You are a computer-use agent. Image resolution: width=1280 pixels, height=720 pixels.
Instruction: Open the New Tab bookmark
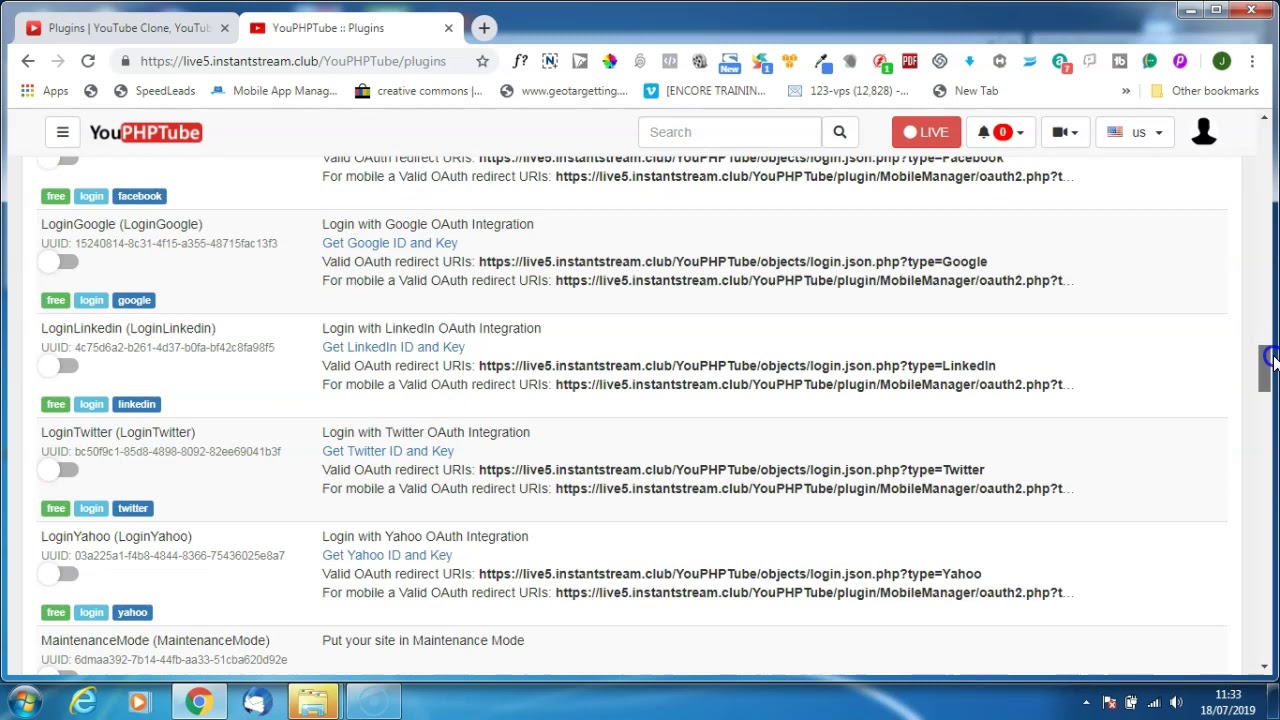coord(965,91)
